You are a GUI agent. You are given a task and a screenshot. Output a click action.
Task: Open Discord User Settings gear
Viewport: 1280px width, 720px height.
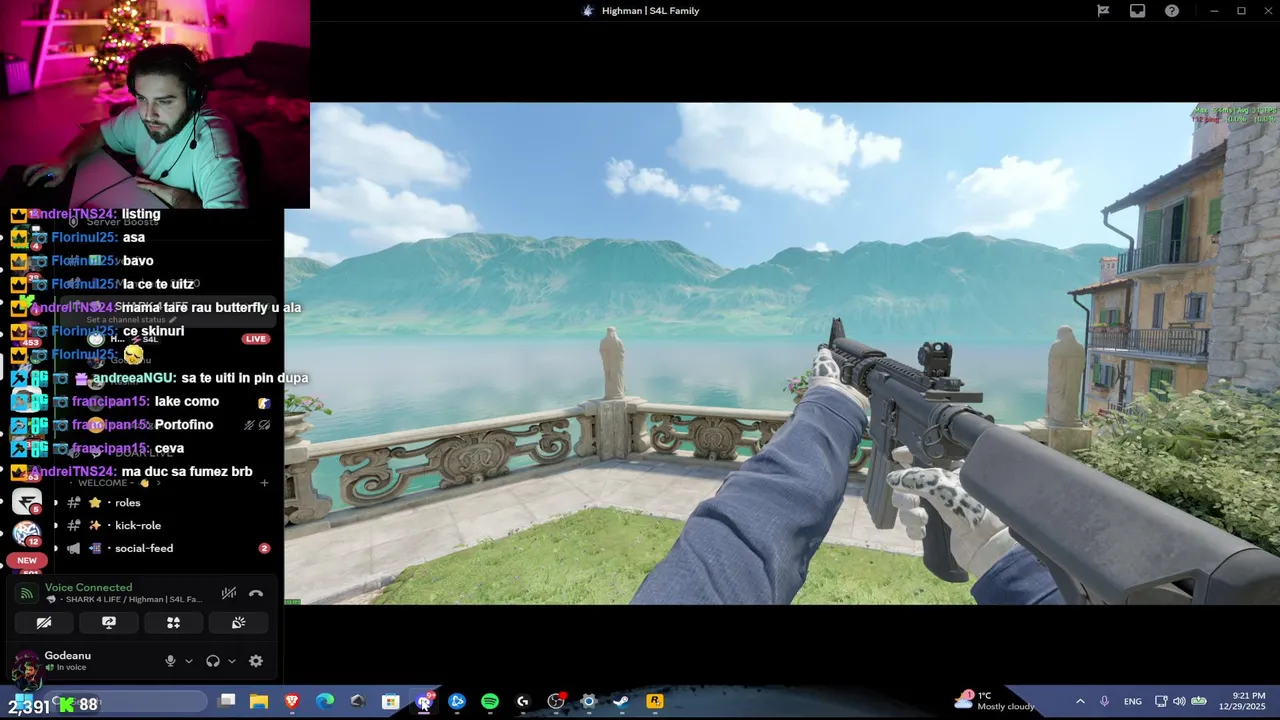256,661
